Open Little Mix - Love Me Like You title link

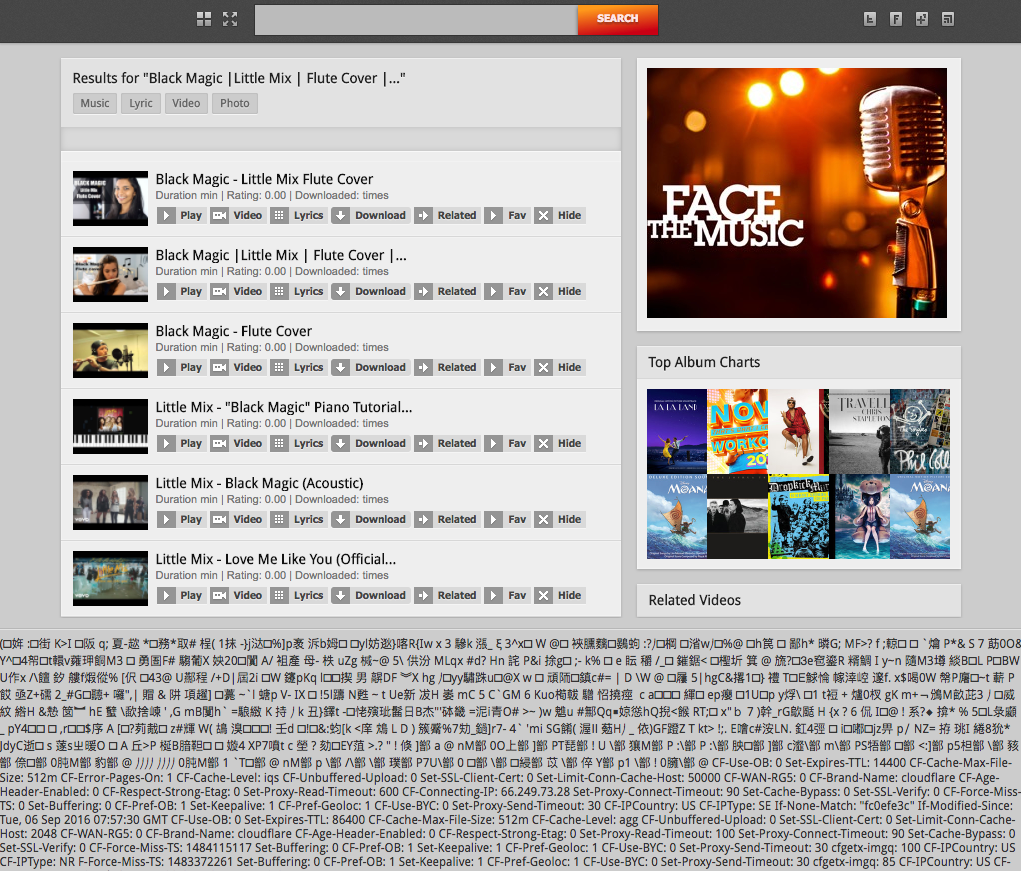pyautogui.click(x=275, y=559)
